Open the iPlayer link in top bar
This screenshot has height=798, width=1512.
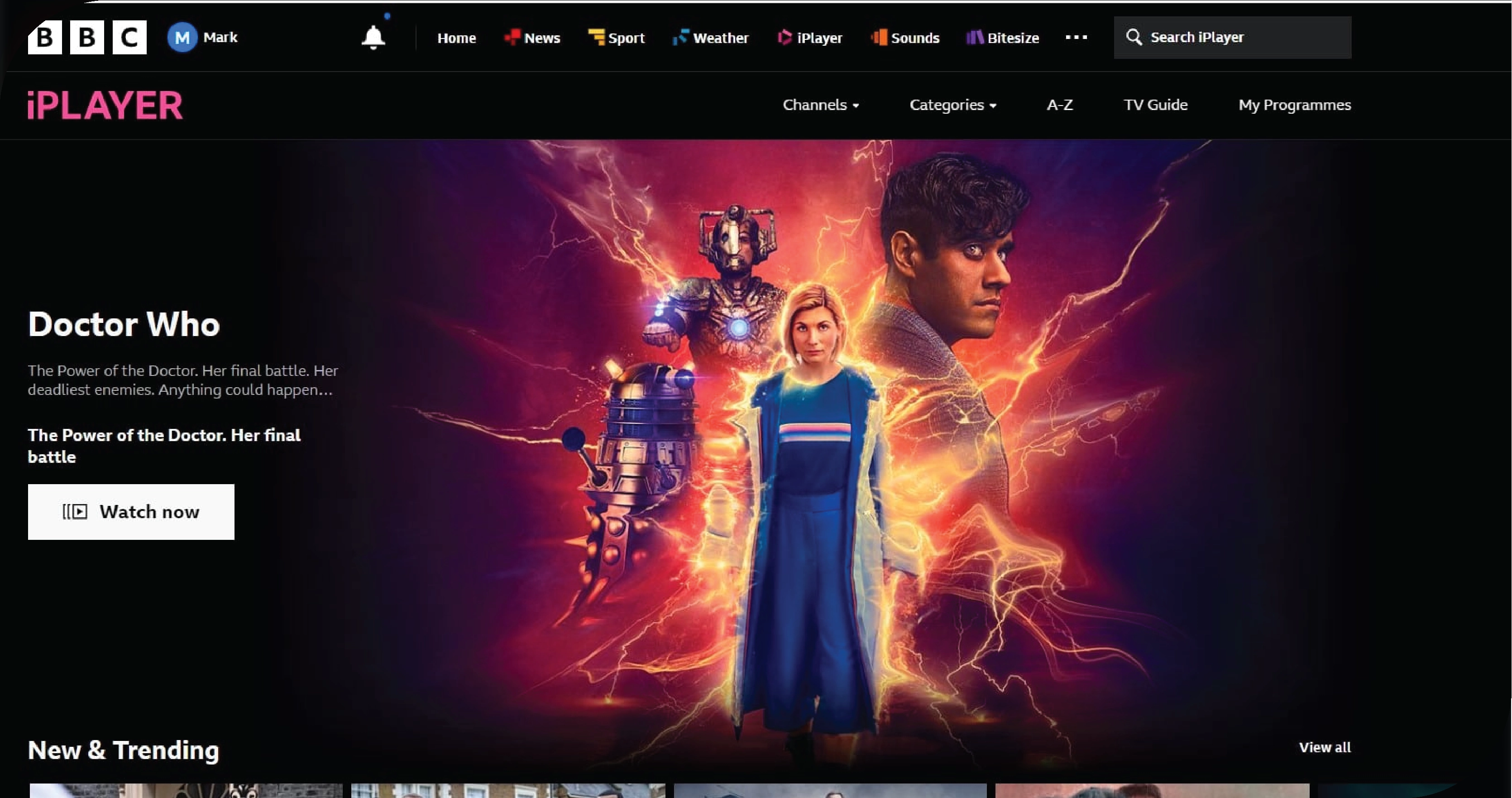pos(810,38)
